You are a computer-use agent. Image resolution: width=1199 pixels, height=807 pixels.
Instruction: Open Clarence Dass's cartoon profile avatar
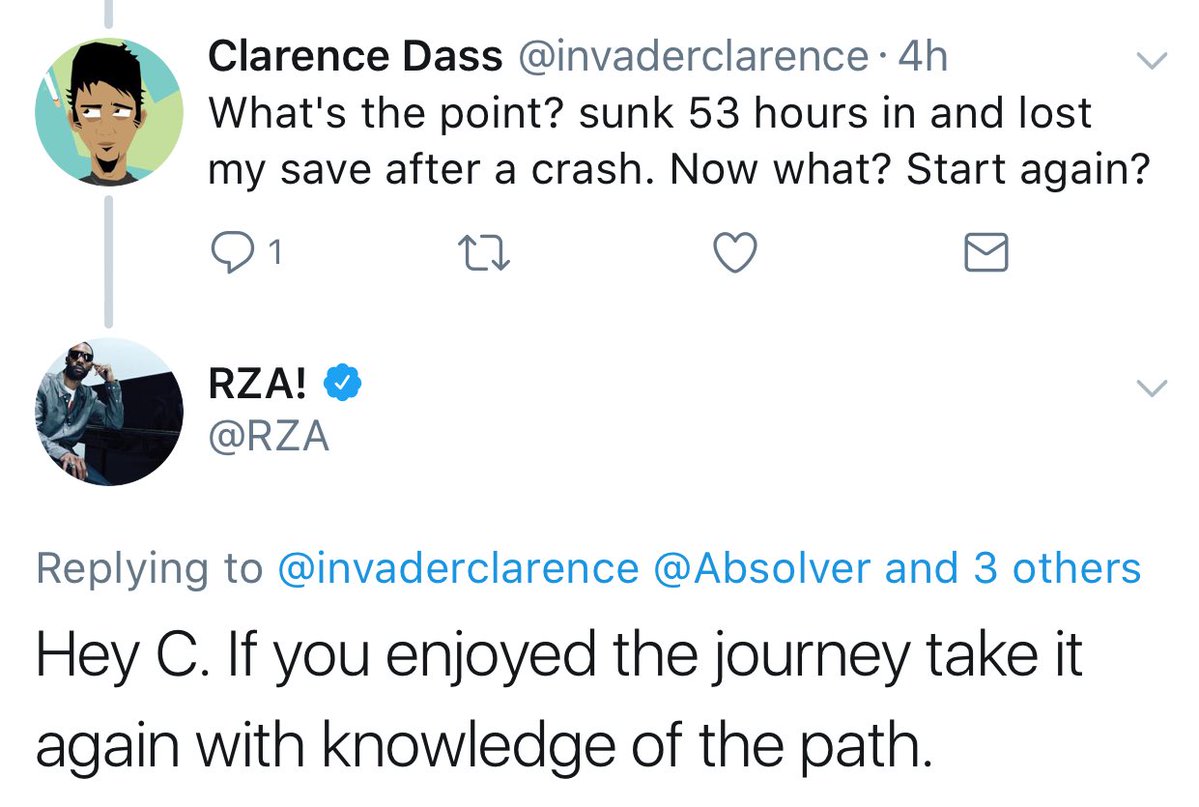click(x=109, y=111)
